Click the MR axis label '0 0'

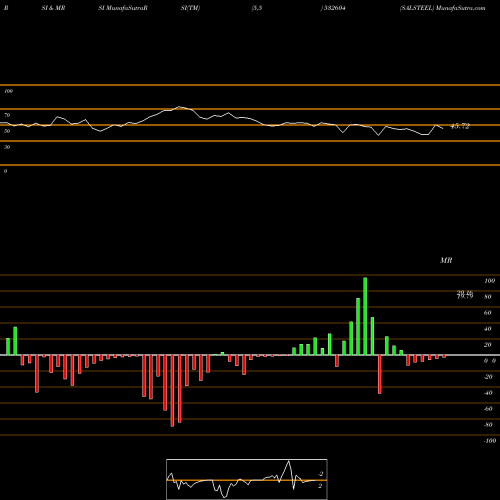490,361
